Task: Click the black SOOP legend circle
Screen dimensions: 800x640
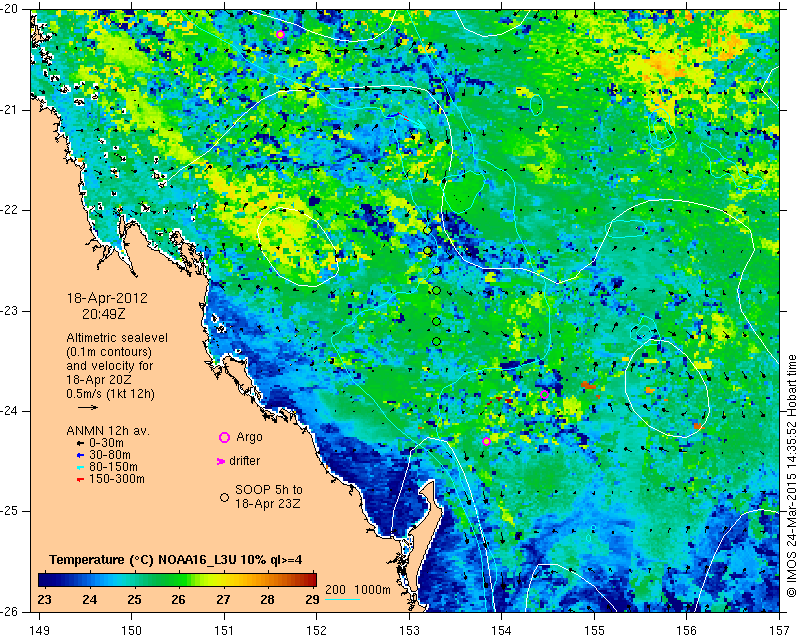Action: coord(224,497)
